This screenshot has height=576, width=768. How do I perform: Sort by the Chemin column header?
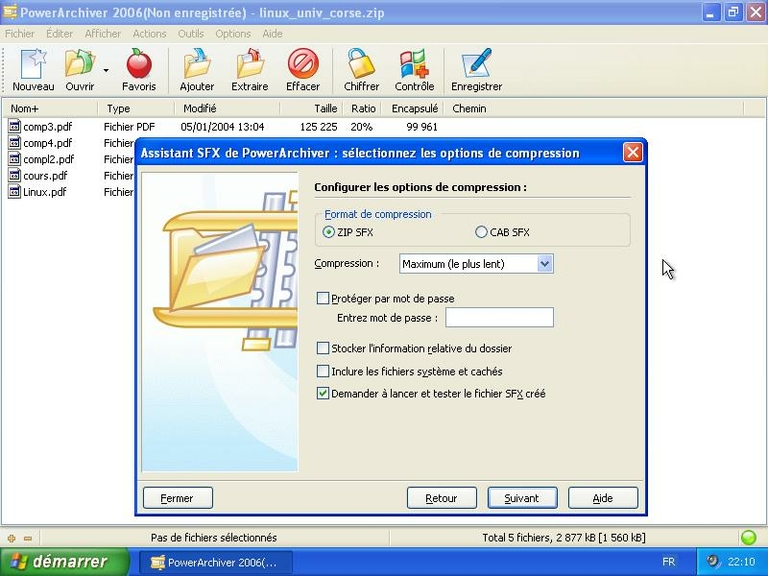pyautogui.click(x=594, y=108)
